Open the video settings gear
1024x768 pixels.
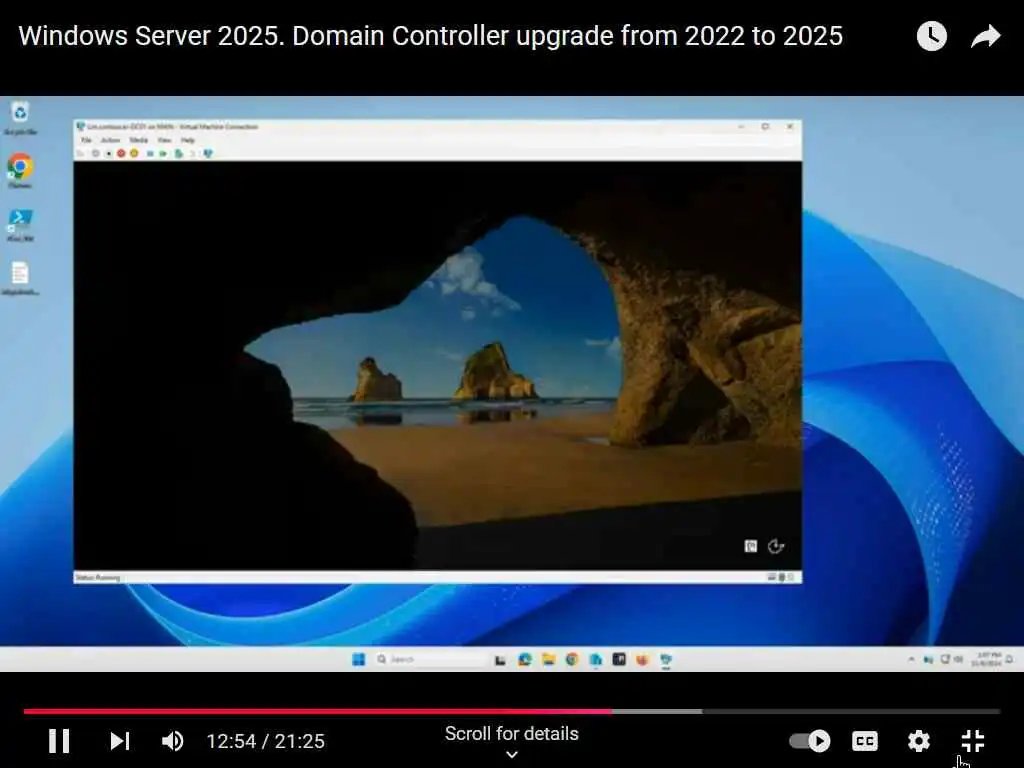click(x=919, y=741)
